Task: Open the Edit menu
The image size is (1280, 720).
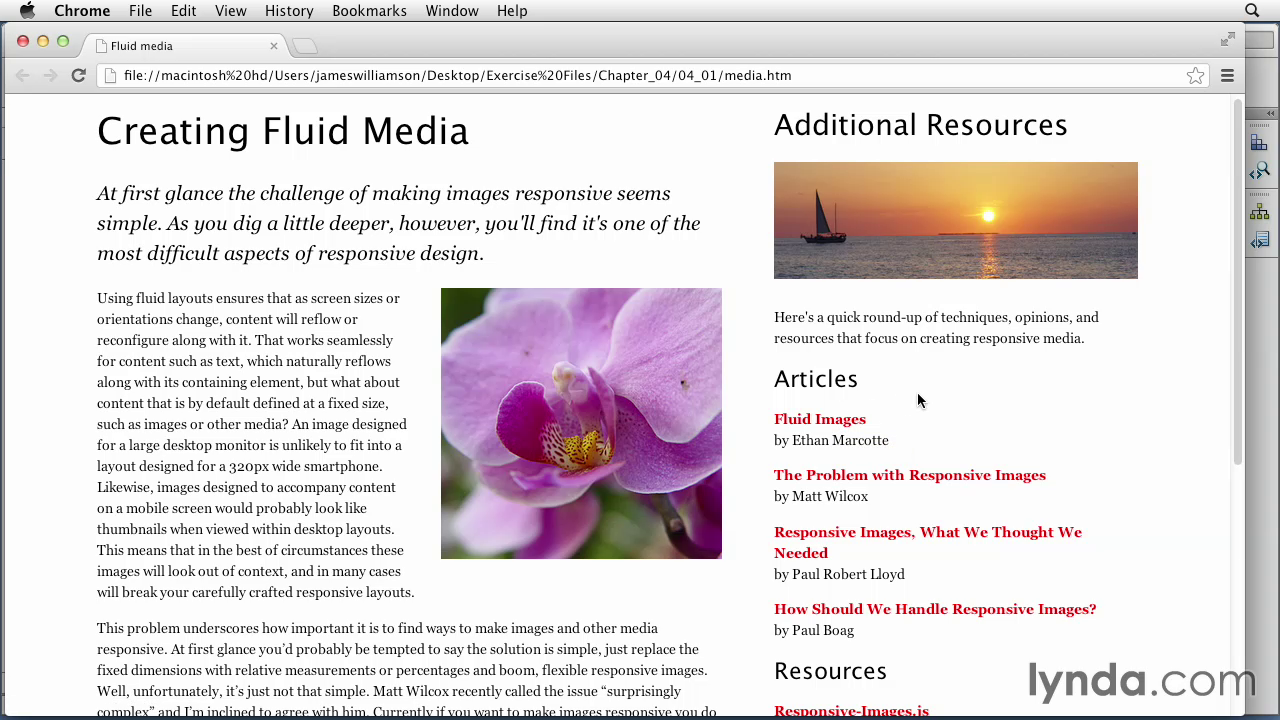Action: pyautogui.click(x=183, y=11)
